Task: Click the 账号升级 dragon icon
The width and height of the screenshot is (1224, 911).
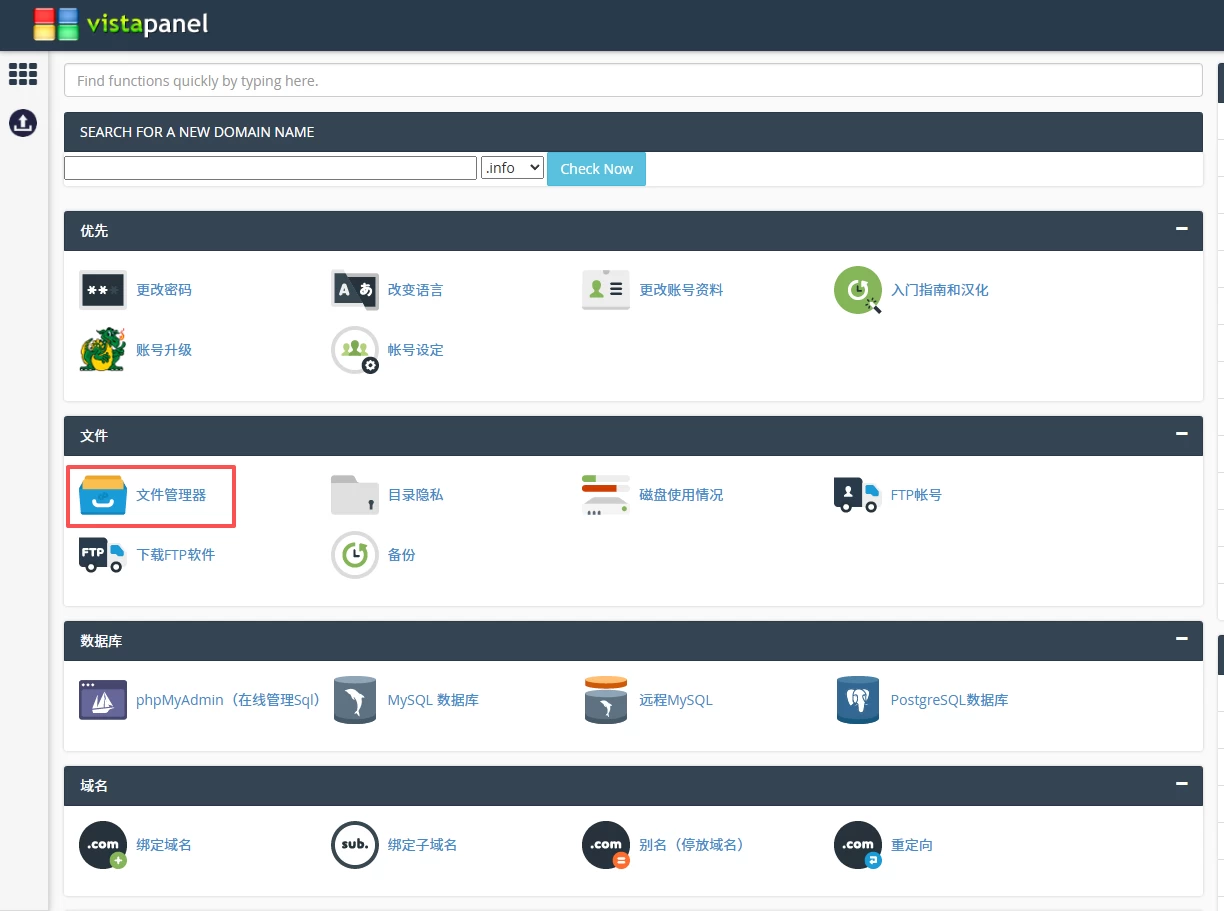Action: click(103, 350)
